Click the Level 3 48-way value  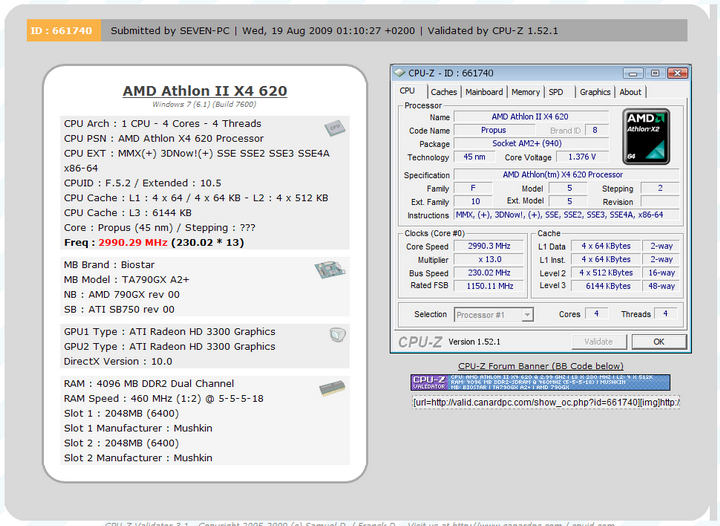(x=661, y=286)
